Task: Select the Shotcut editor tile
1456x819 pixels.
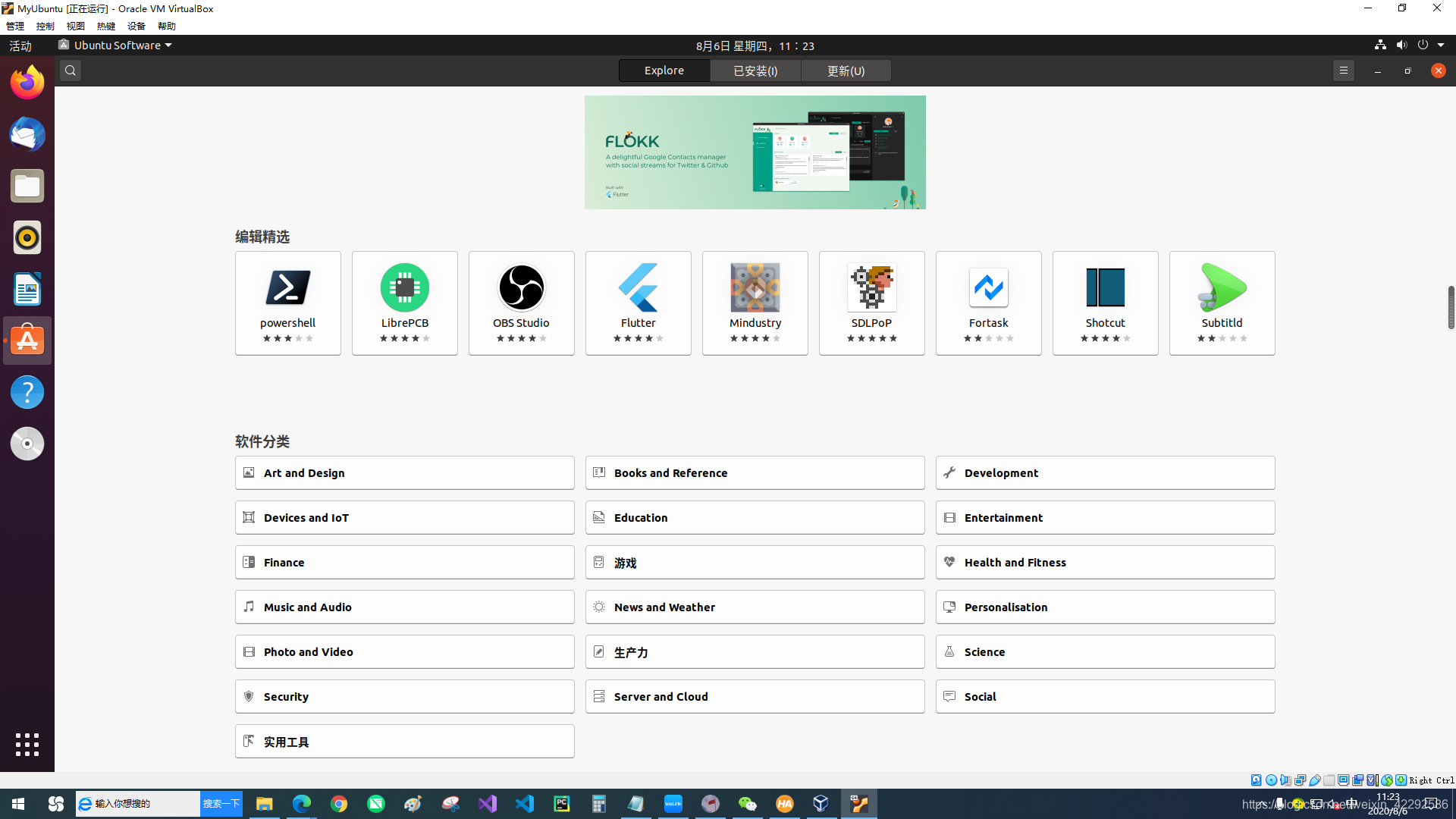Action: 1105,303
